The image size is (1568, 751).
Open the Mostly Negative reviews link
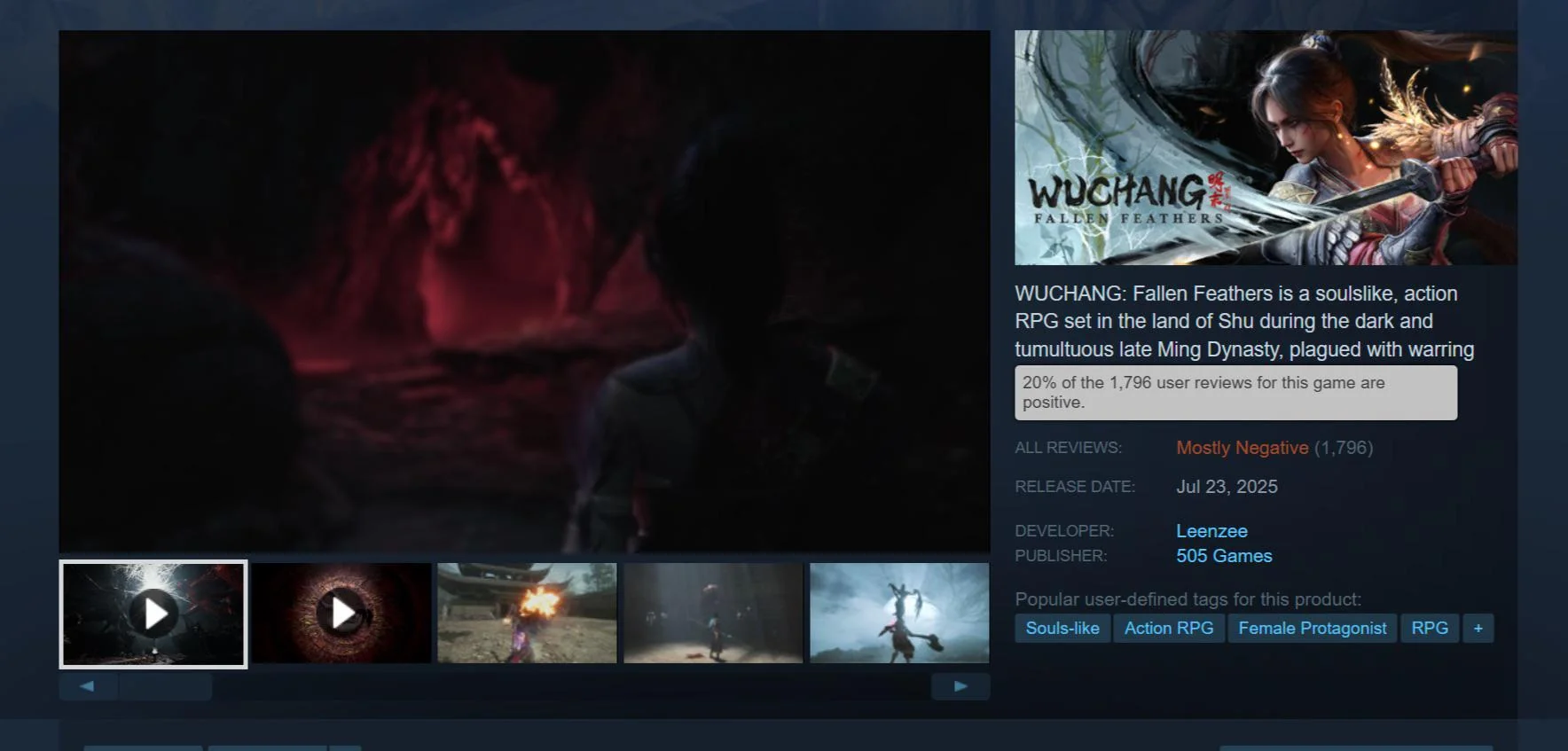click(x=1242, y=448)
